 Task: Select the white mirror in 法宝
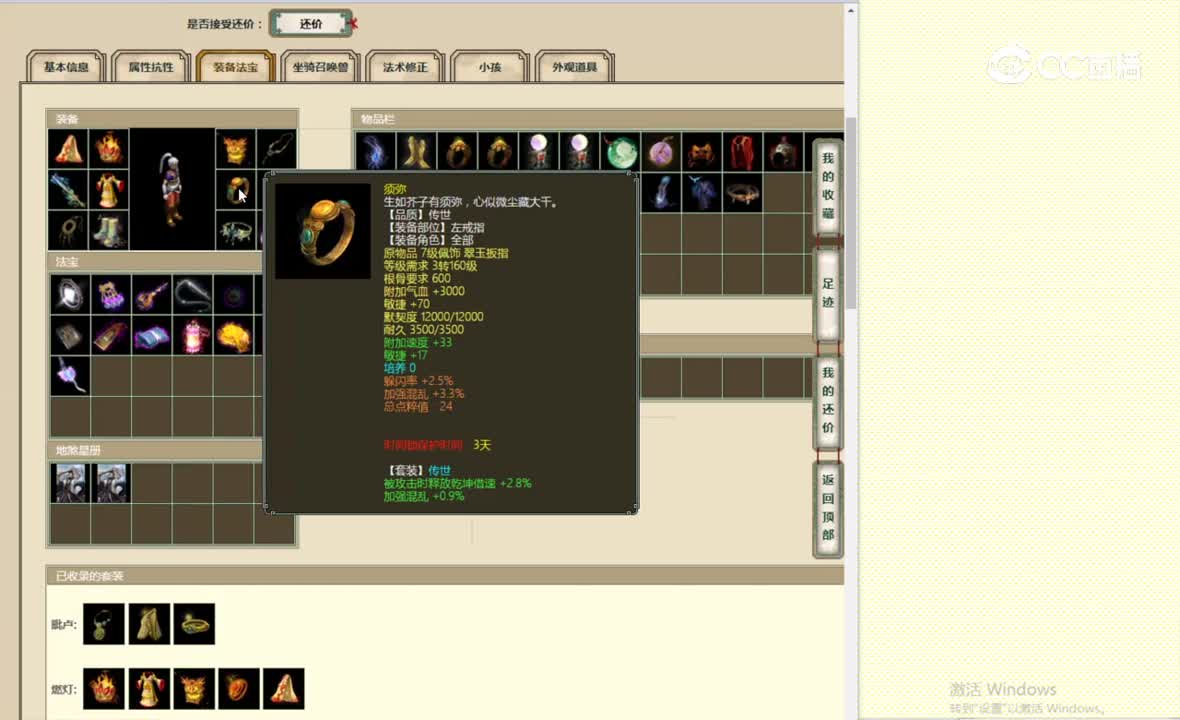(71, 294)
